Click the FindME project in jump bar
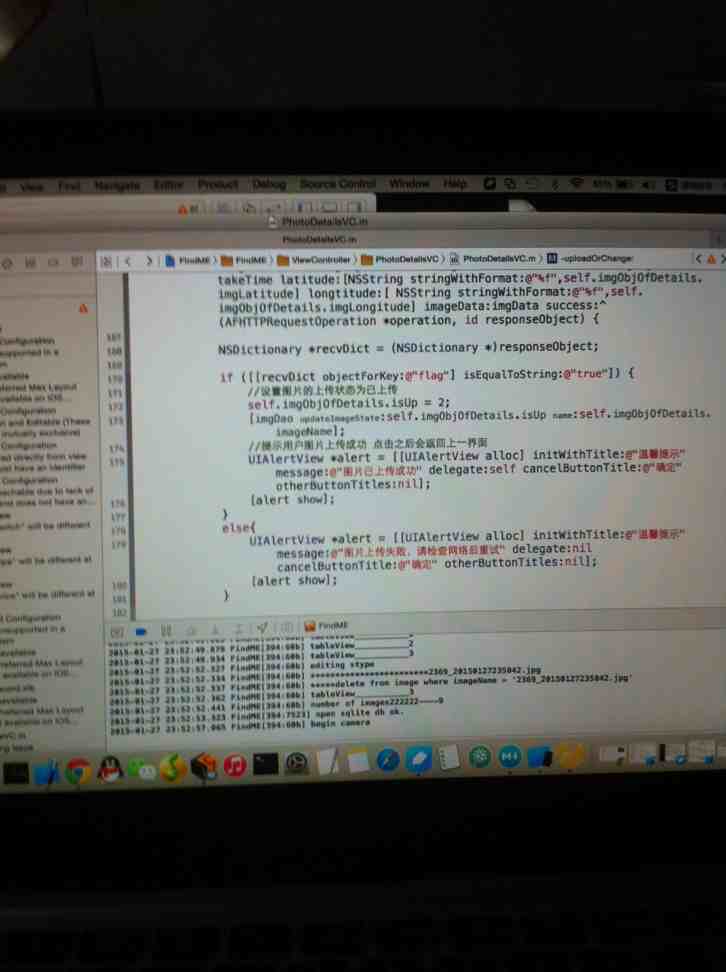This screenshot has width=726, height=972. coord(188,261)
